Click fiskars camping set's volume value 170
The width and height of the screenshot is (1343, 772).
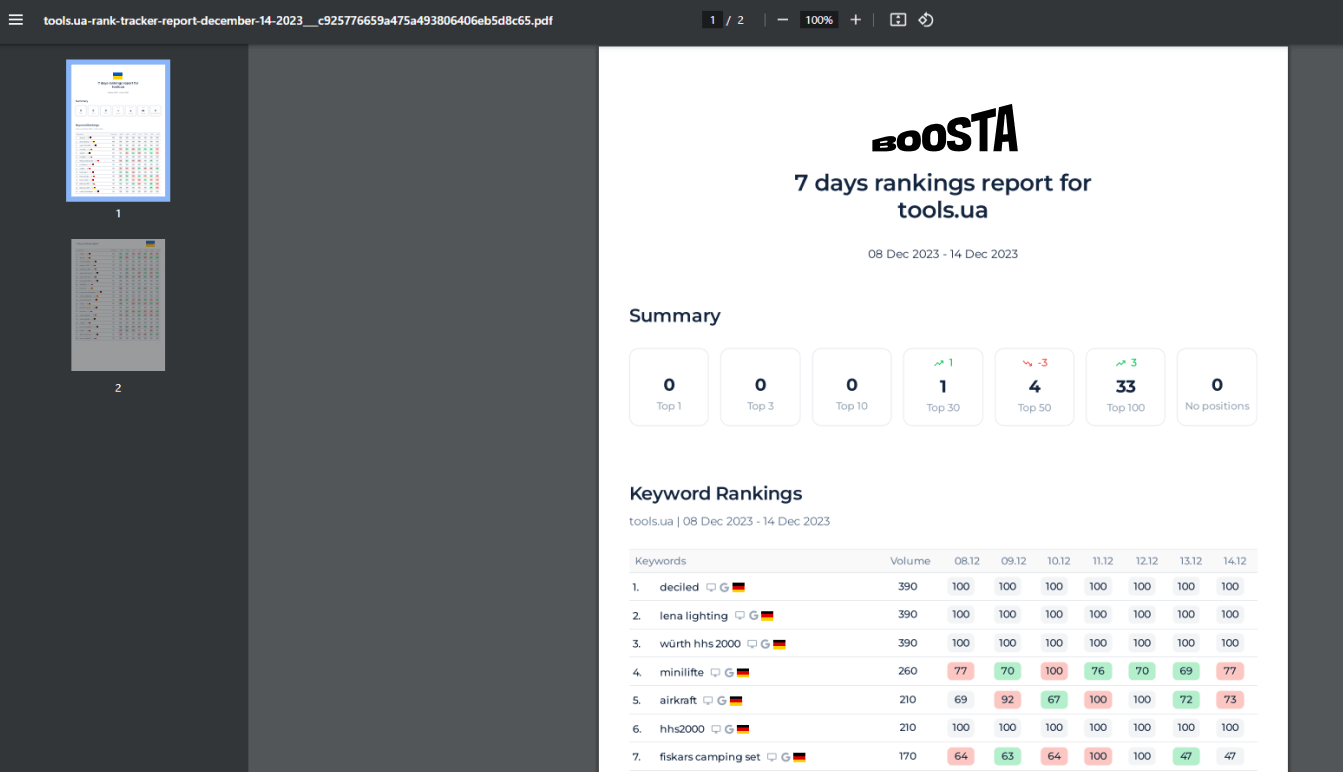pyautogui.click(x=907, y=757)
